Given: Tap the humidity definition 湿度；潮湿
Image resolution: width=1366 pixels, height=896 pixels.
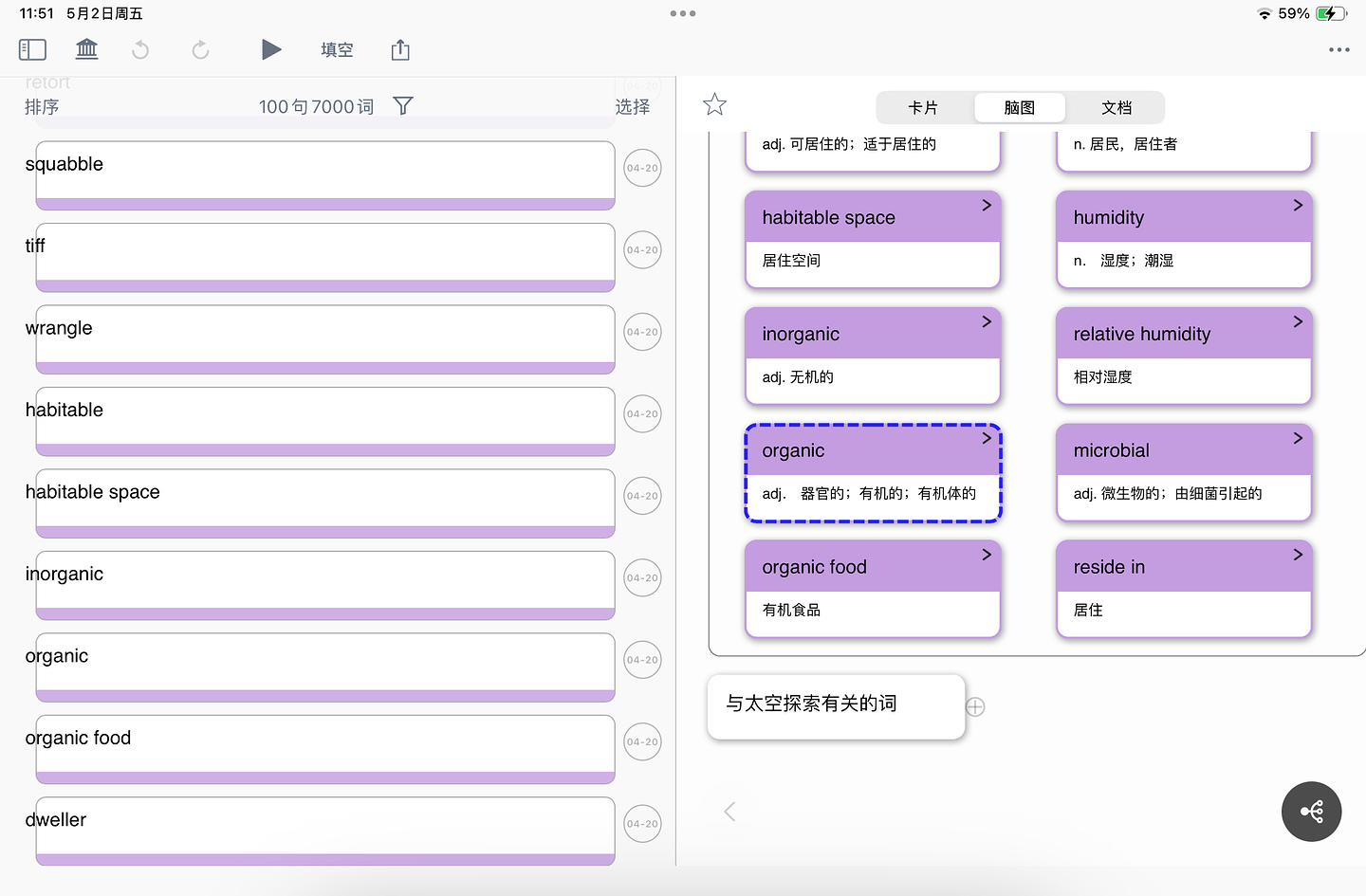Looking at the screenshot, I should click(1123, 261).
